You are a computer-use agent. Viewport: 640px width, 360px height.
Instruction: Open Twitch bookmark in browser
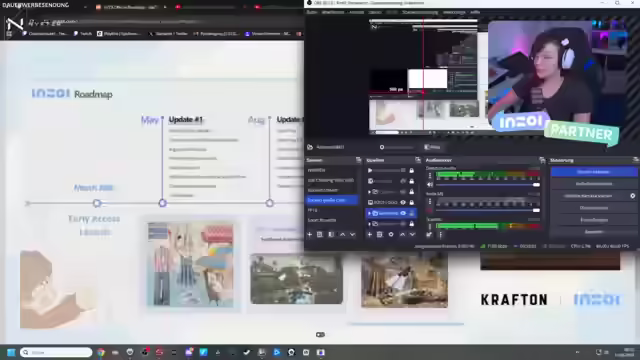coord(83,34)
